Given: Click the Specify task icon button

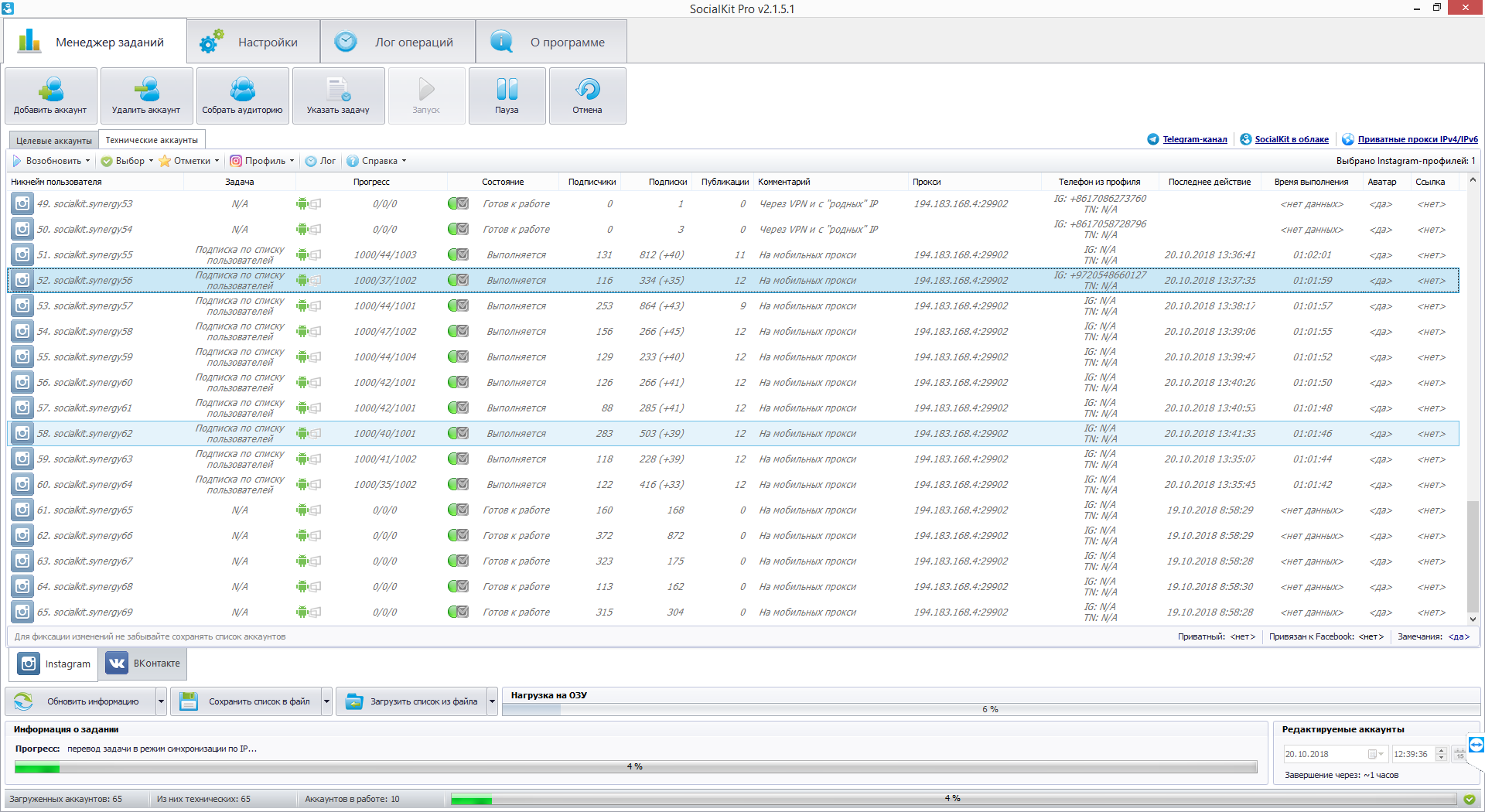Looking at the screenshot, I should (338, 96).
